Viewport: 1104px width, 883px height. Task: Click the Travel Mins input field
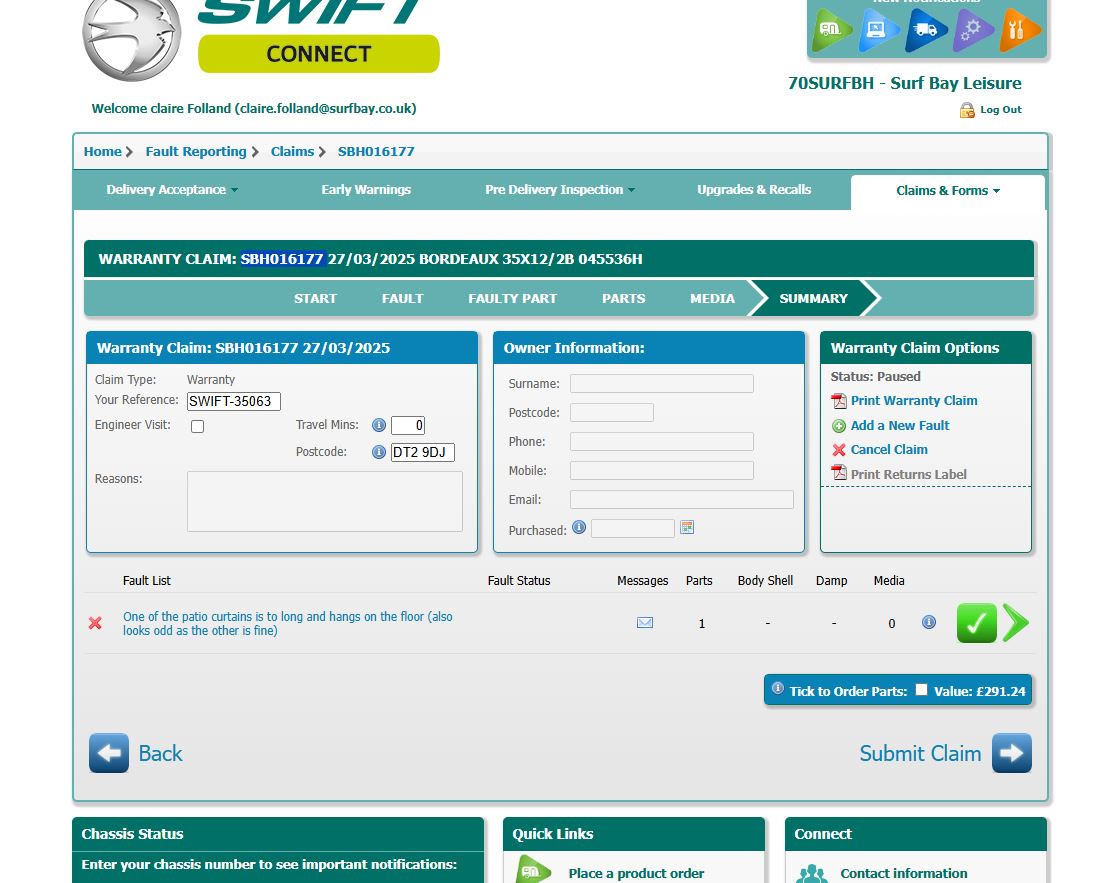408,425
